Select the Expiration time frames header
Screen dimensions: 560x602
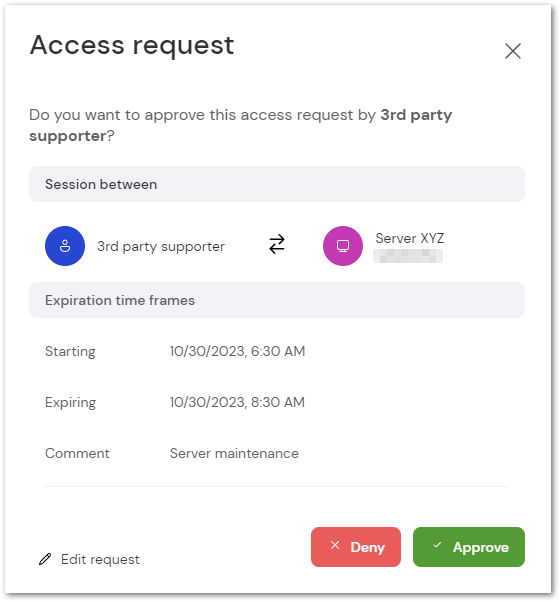click(277, 300)
